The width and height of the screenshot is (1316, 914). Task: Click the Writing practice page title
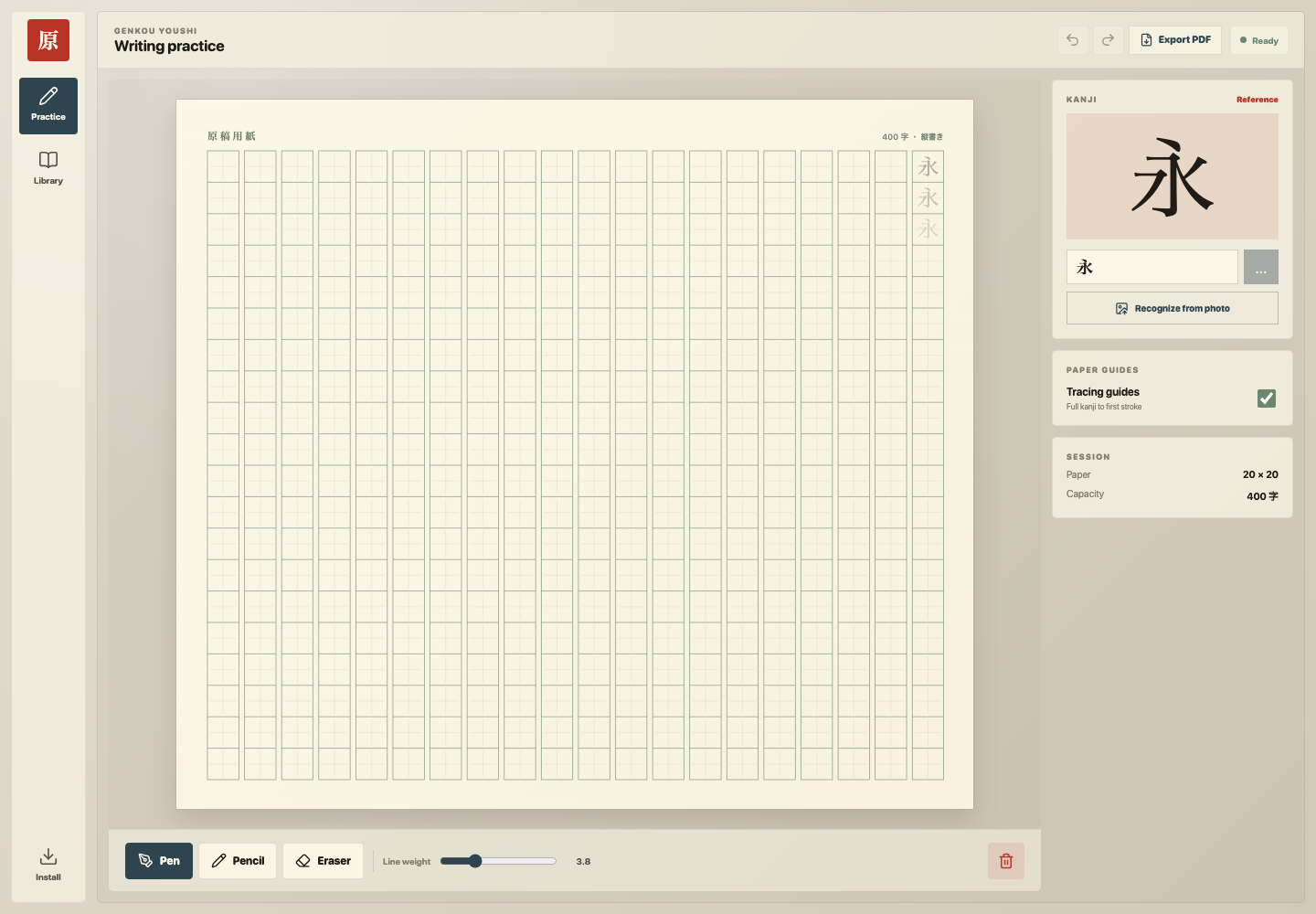tap(169, 47)
